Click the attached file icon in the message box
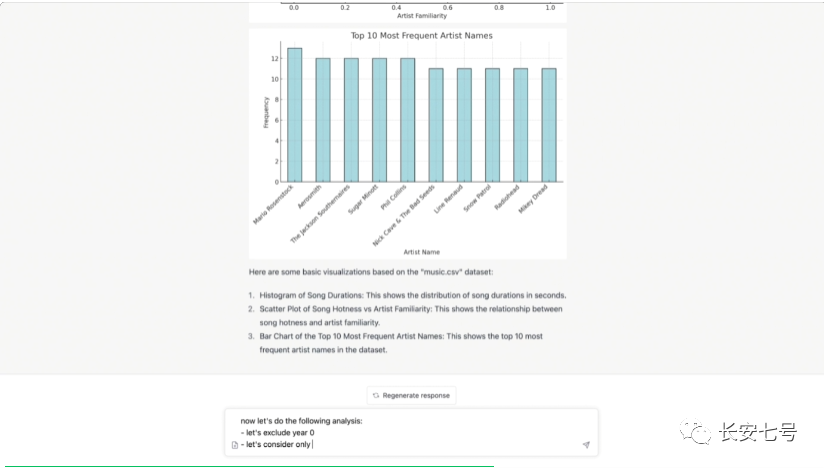Viewport: 824px width, 468px height. pyautogui.click(x=234, y=445)
